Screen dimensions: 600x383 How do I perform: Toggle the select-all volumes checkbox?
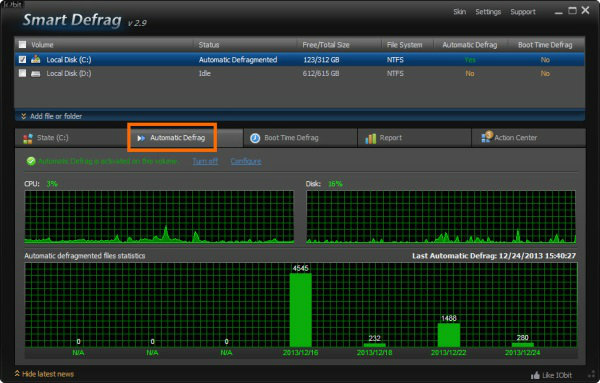(23, 44)
